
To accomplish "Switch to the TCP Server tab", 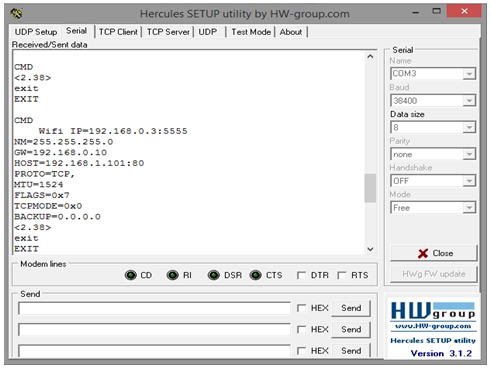I will pos(168,32).
